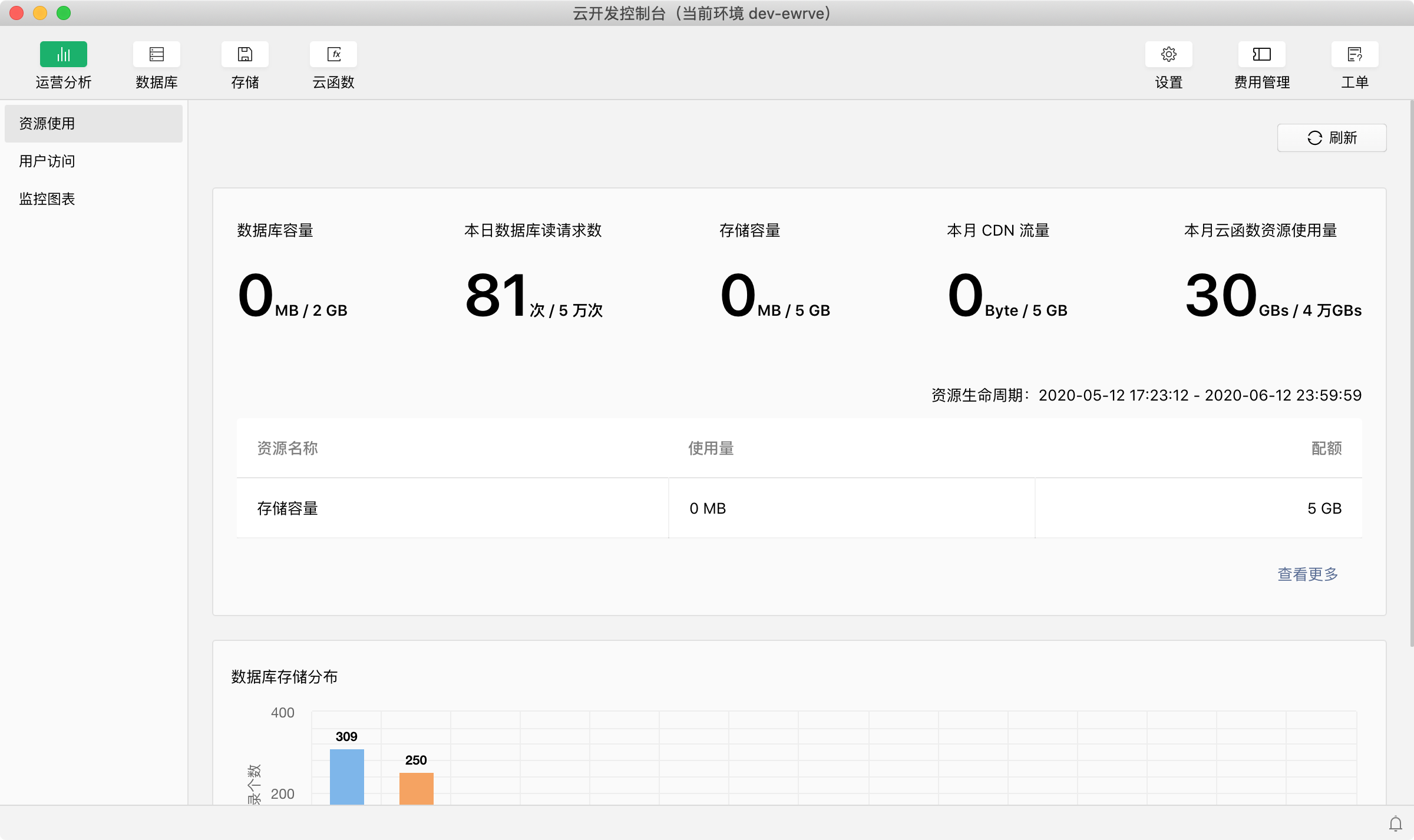The image size is (1414, 840).
Task: Open the 云函数 cloud function icon
Action: pyautogui.click(x=333, y=55)
